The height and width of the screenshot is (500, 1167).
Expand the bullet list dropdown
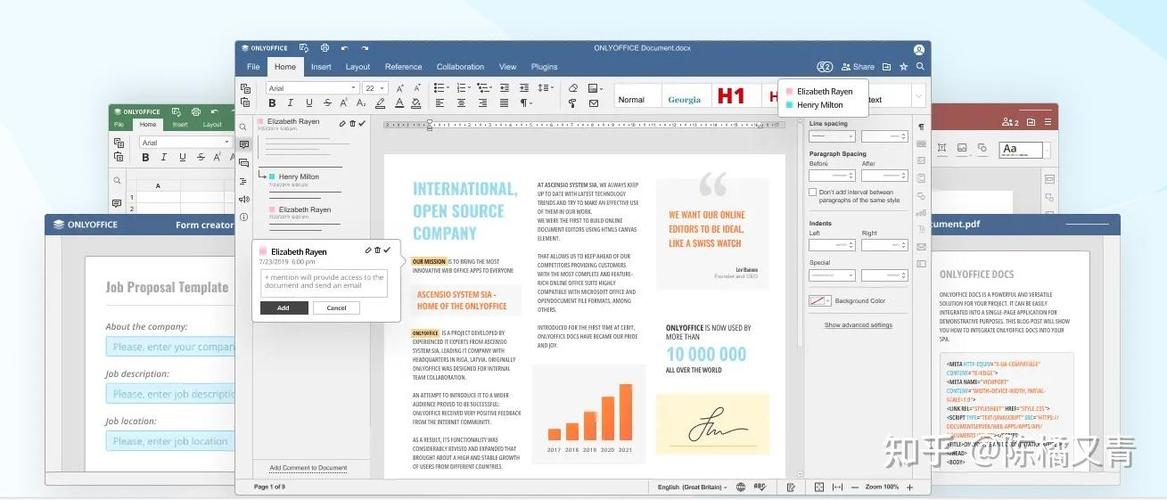coord(449,88)
